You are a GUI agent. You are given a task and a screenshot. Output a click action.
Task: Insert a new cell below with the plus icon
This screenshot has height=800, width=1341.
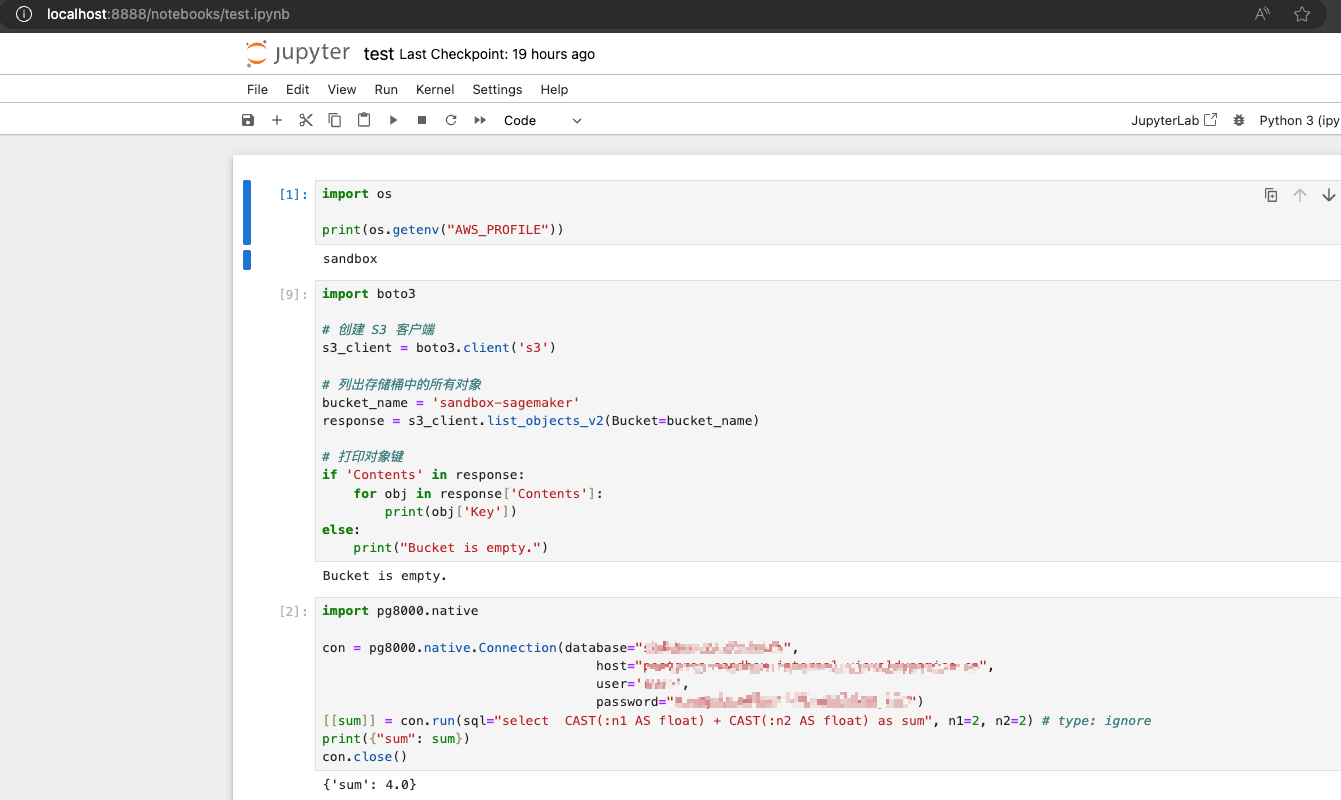[277, 120]
